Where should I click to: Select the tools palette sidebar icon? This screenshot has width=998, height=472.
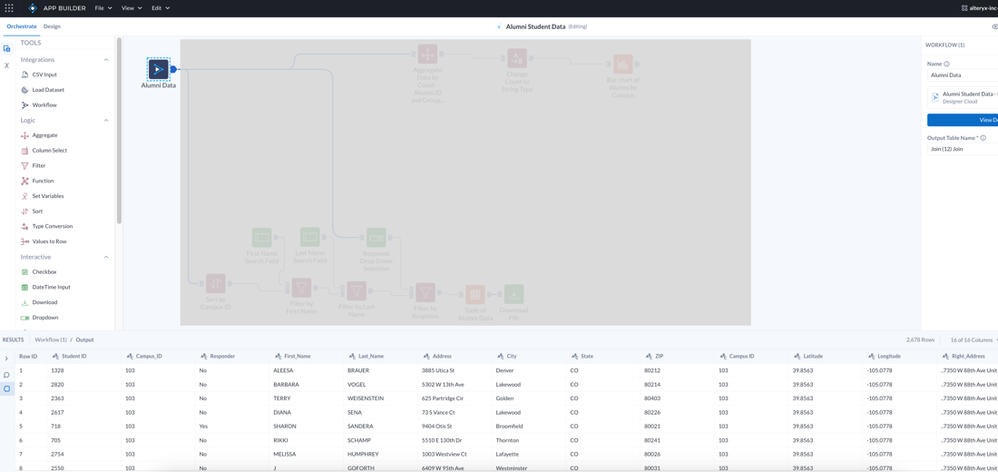(x=6, y=48)
